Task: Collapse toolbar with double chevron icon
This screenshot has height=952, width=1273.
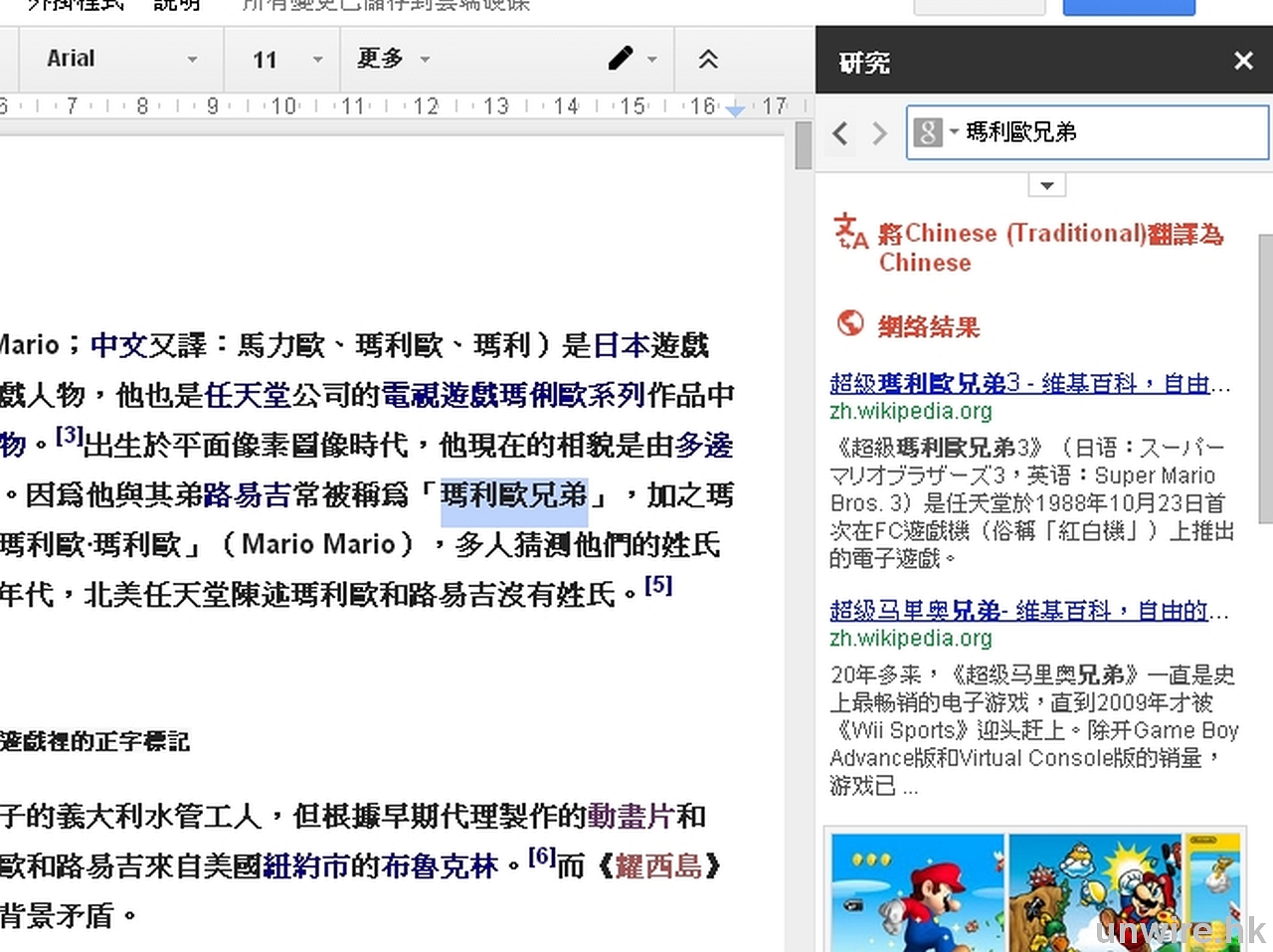Action: click(708, 60)
